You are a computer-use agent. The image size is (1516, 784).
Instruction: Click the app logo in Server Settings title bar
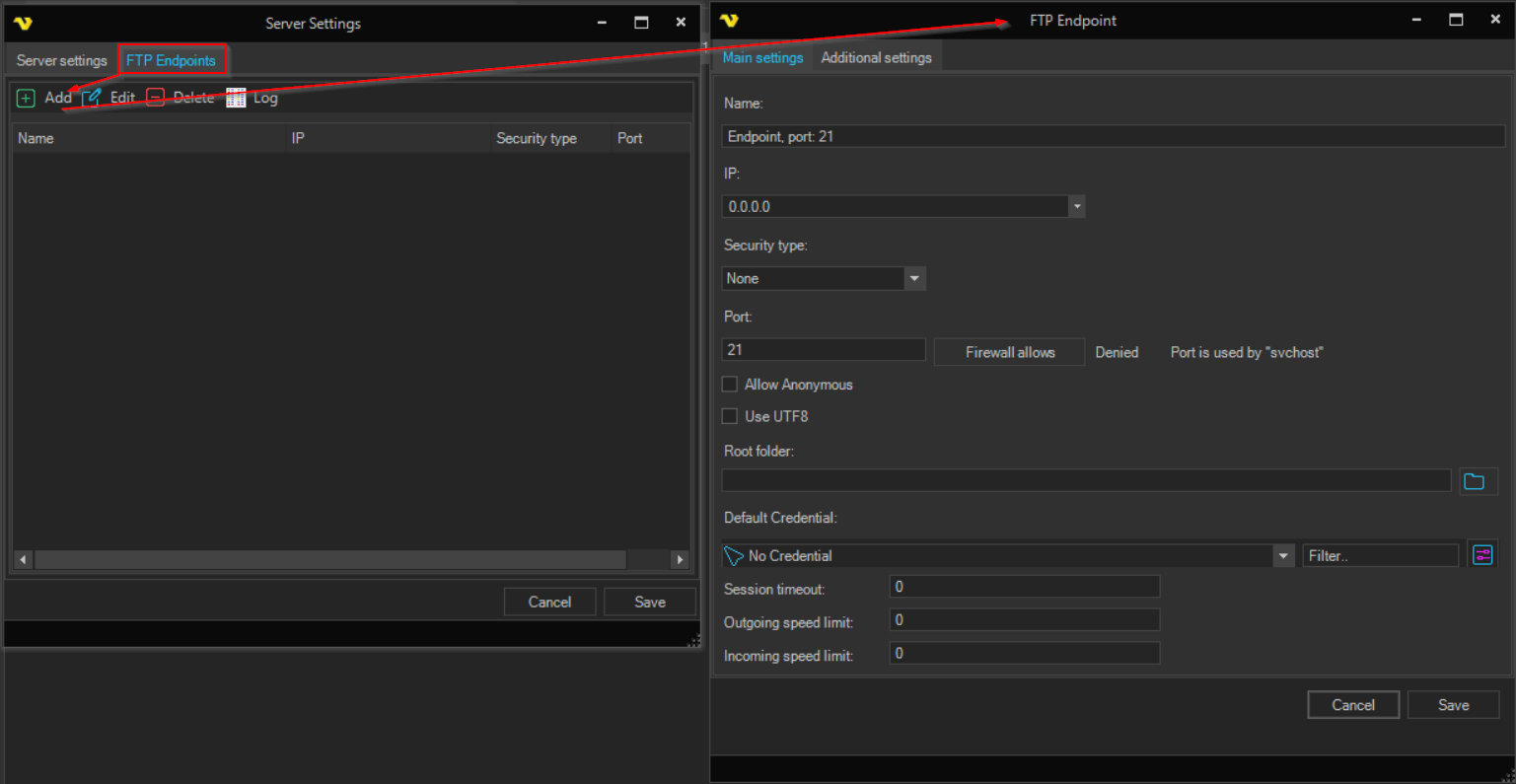23,23
